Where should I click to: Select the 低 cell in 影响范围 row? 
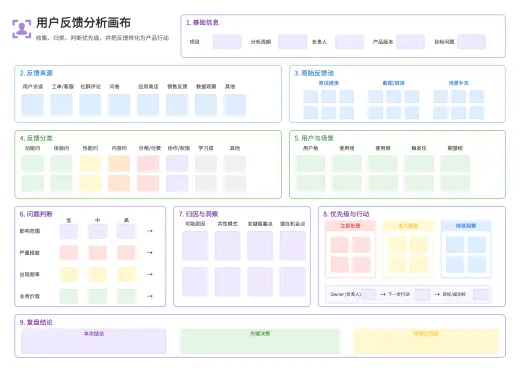pyautogui.click(x=69, y=231)
